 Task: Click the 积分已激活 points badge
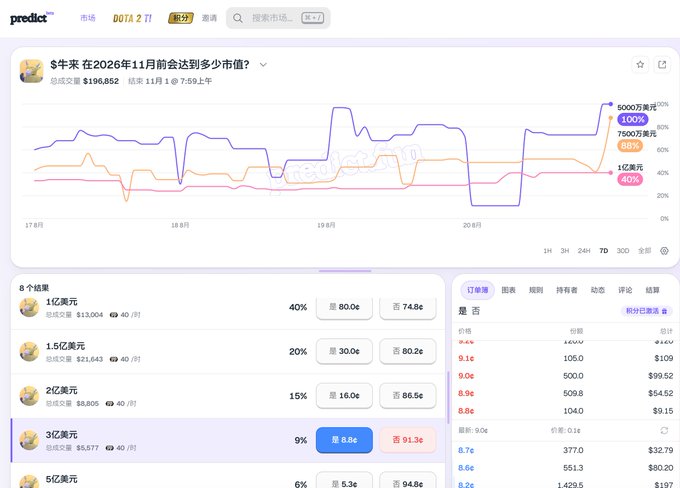point(647,311)
